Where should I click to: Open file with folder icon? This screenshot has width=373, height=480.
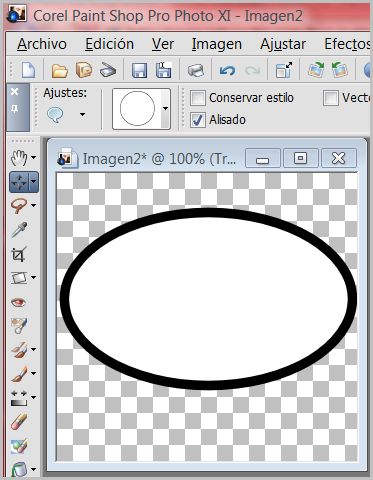tap(60, 70)
